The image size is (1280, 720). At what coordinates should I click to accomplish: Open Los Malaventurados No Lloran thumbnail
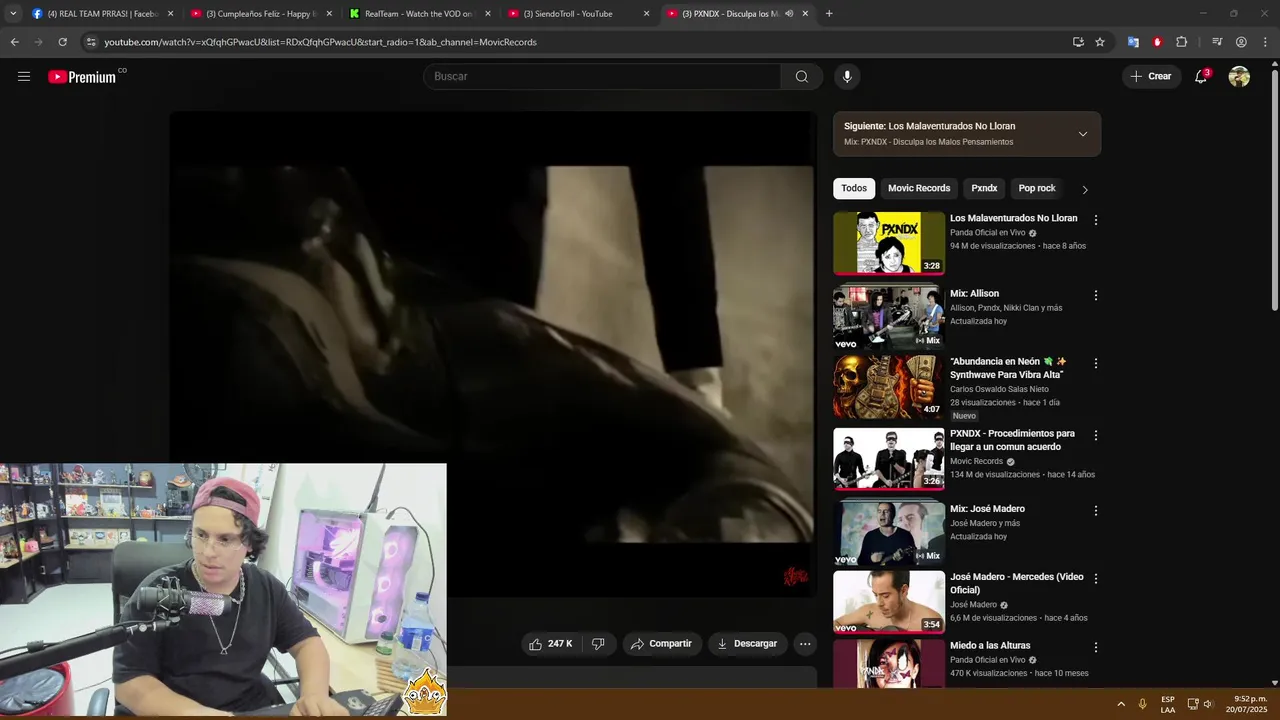click(889, 242)
